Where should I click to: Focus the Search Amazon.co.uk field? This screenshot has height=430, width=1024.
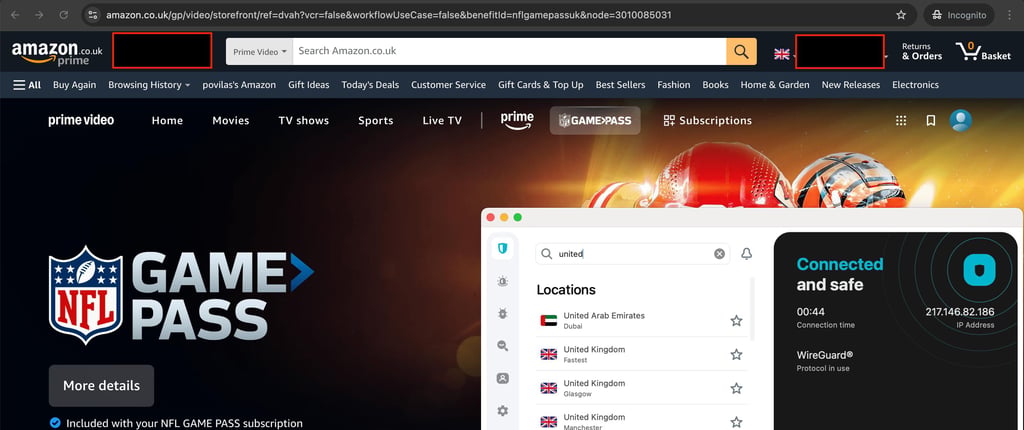[x=509, y=51]
